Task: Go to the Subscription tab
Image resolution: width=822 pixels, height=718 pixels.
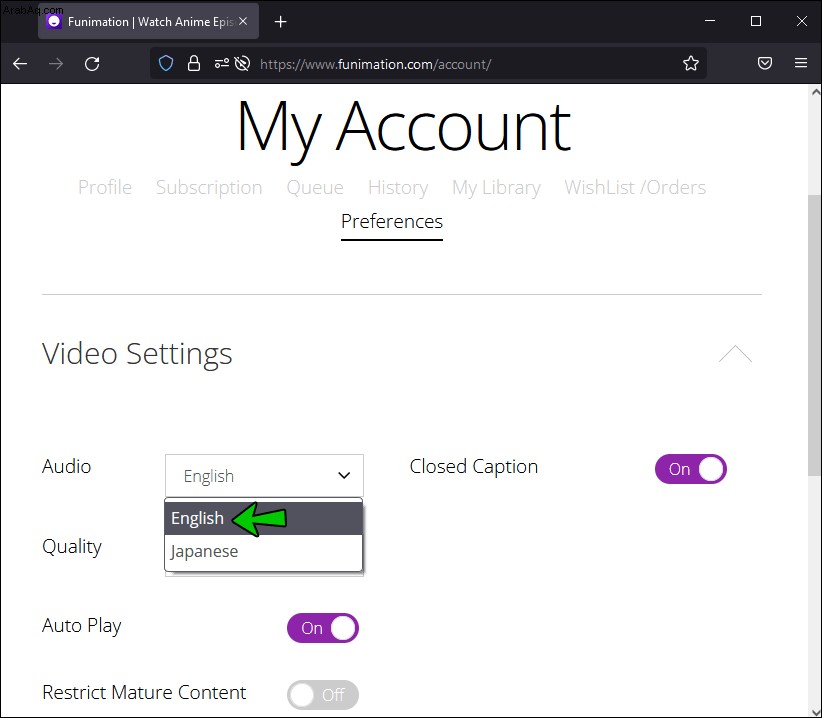Action: (209, 188)
